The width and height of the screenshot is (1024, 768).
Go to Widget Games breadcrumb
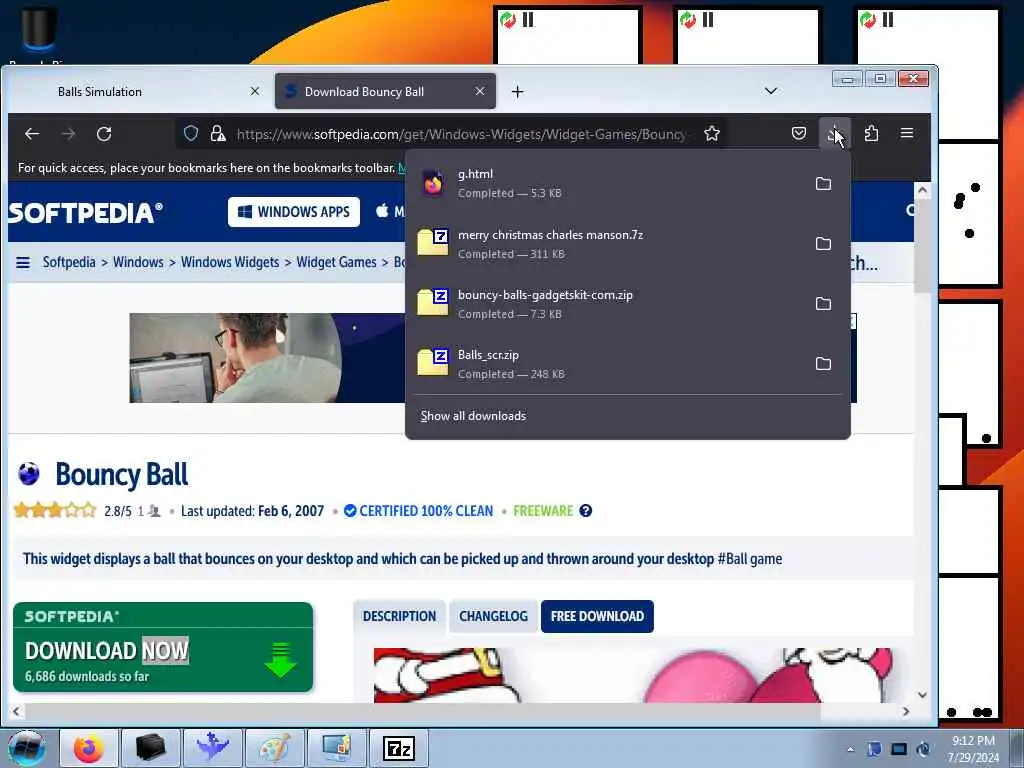[336, 263]
